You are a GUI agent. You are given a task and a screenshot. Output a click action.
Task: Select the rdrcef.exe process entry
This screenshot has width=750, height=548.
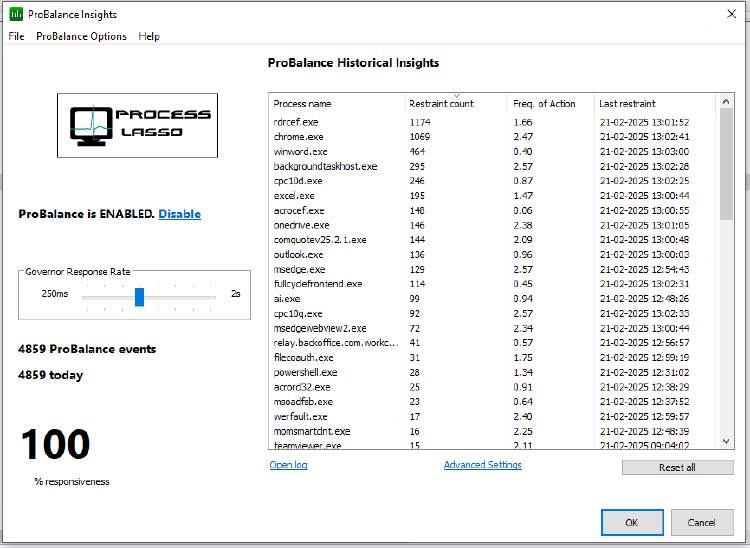(296, 122)
